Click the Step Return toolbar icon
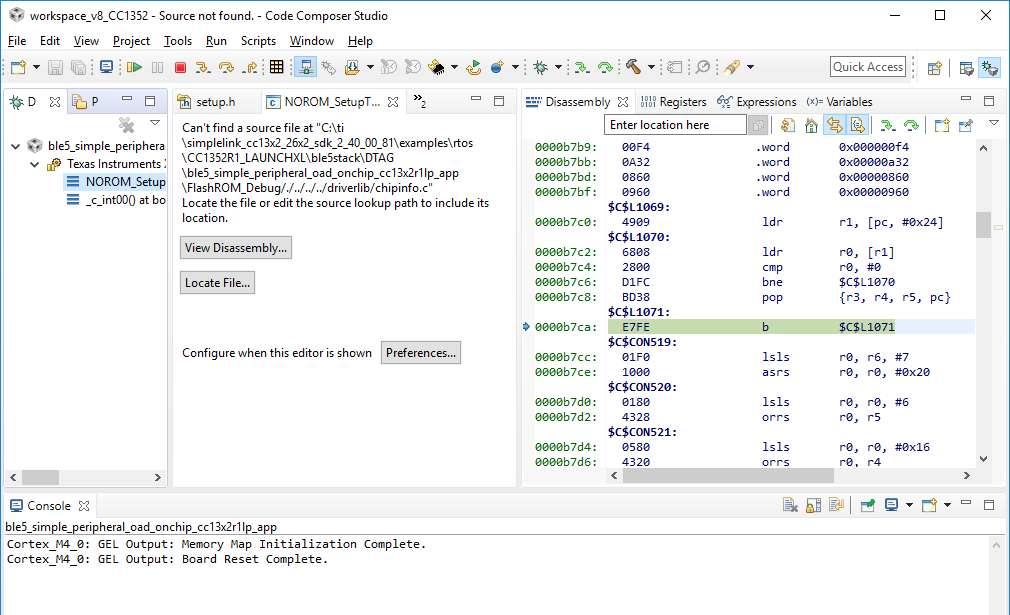The height and width of the screenshot is (615, 1010). 250,67
